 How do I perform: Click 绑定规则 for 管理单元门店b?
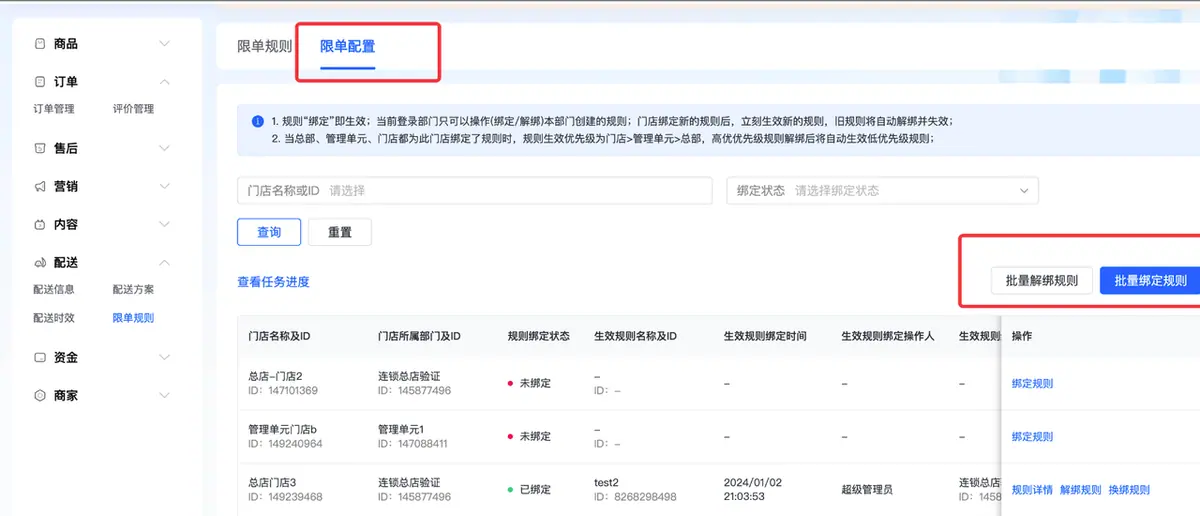[1032, 437]
